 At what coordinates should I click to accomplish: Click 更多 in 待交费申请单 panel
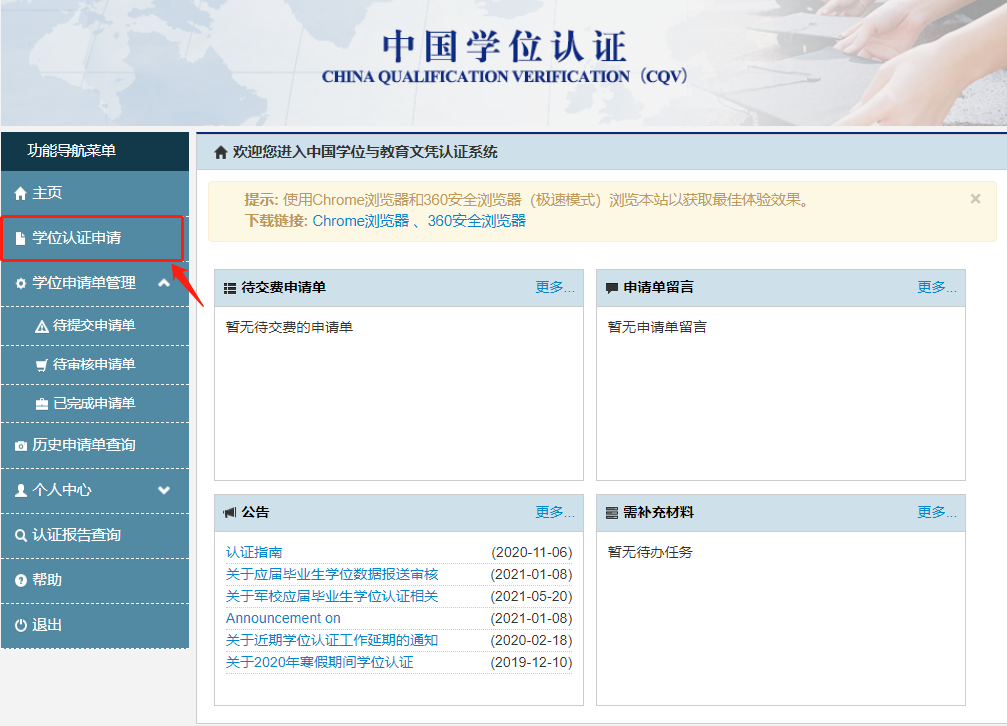[x=555, y=287]
